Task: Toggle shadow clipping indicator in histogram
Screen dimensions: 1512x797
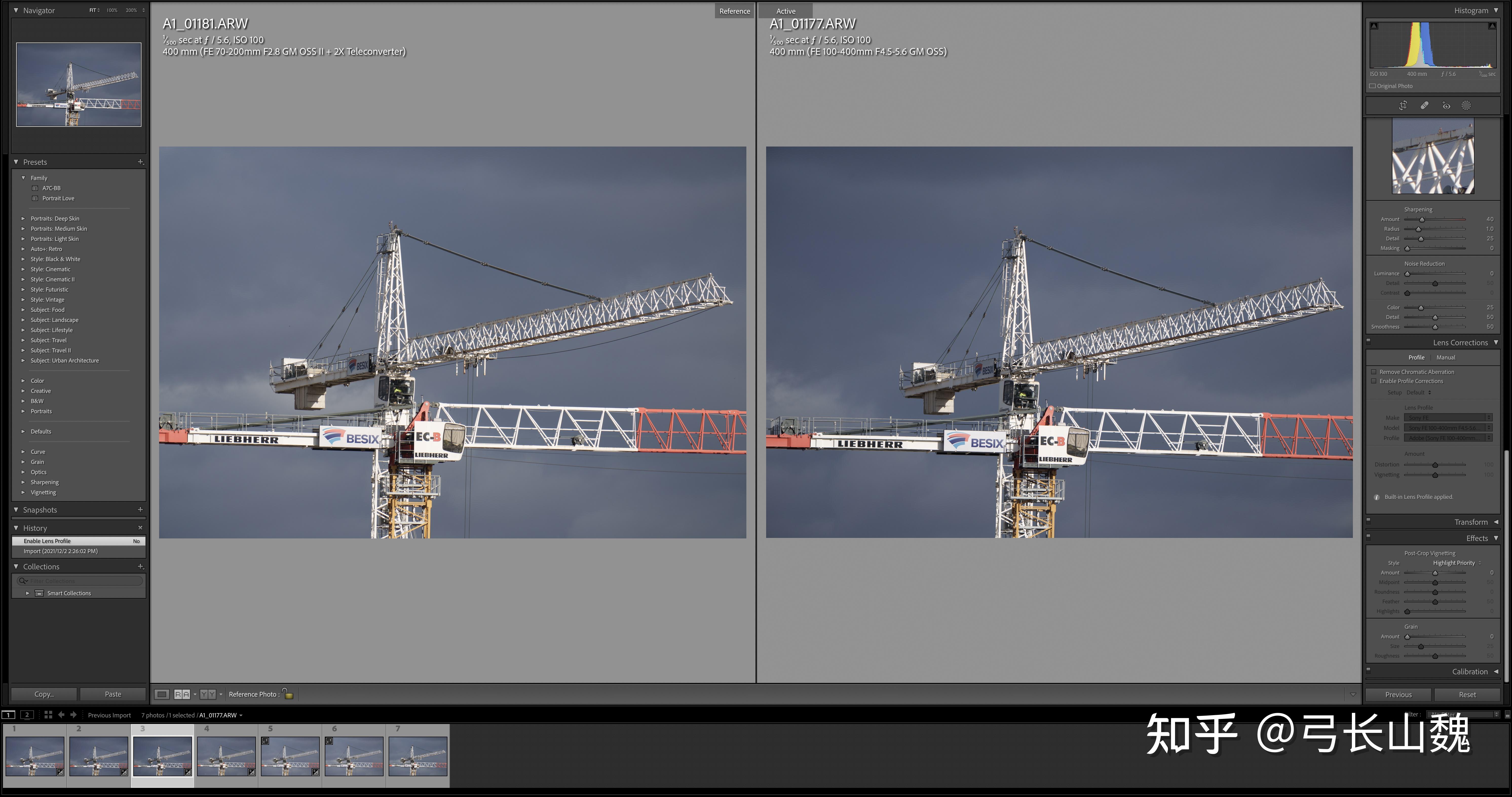Action: click(1374, 26)
